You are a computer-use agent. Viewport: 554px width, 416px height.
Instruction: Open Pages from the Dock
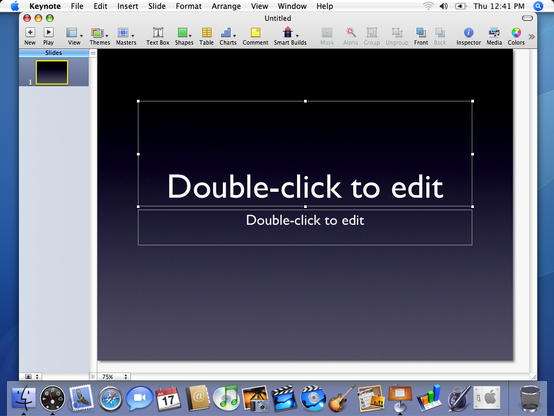pyautogui.click(x=371, y=398)
